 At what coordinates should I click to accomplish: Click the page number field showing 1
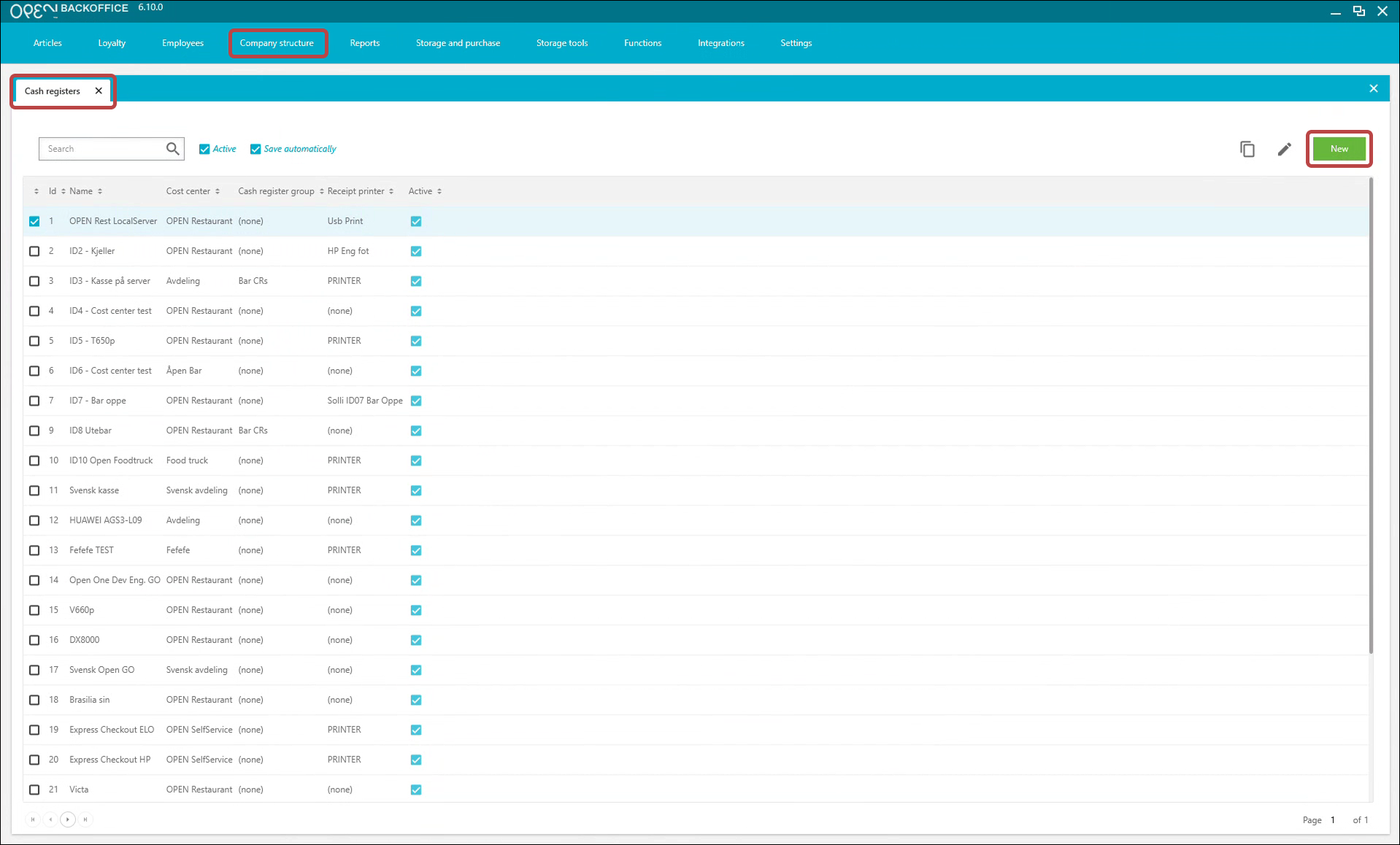[1333, 820]
